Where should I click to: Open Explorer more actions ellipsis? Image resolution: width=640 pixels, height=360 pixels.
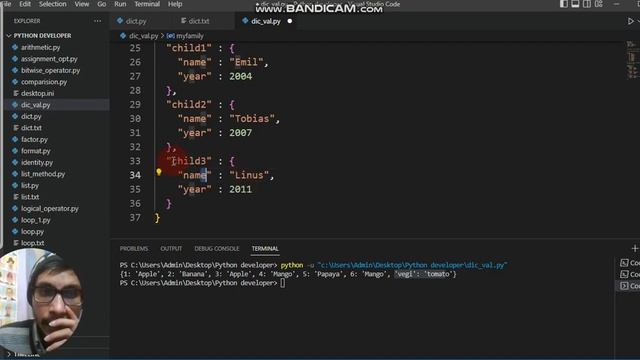(x=97, y=21)
